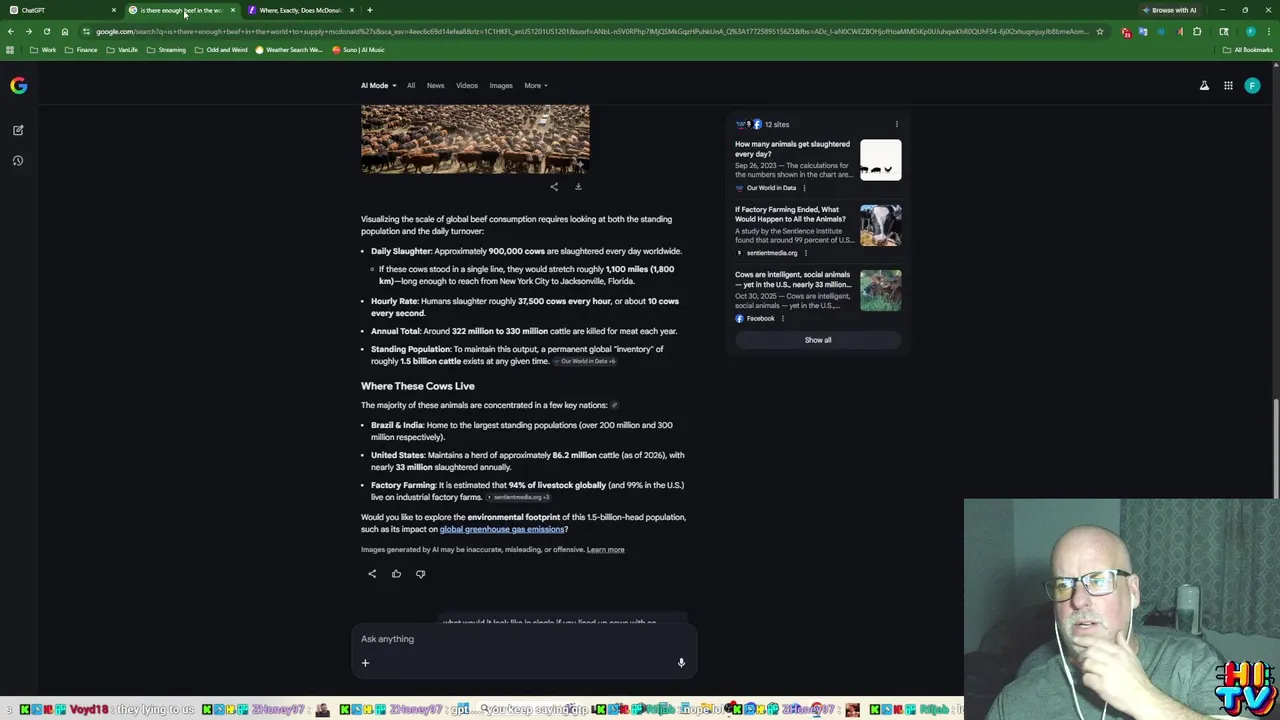Open more options for the 12 sites panel
Image resolution: width=1280 pixels, height=720 pixels.
897,124
